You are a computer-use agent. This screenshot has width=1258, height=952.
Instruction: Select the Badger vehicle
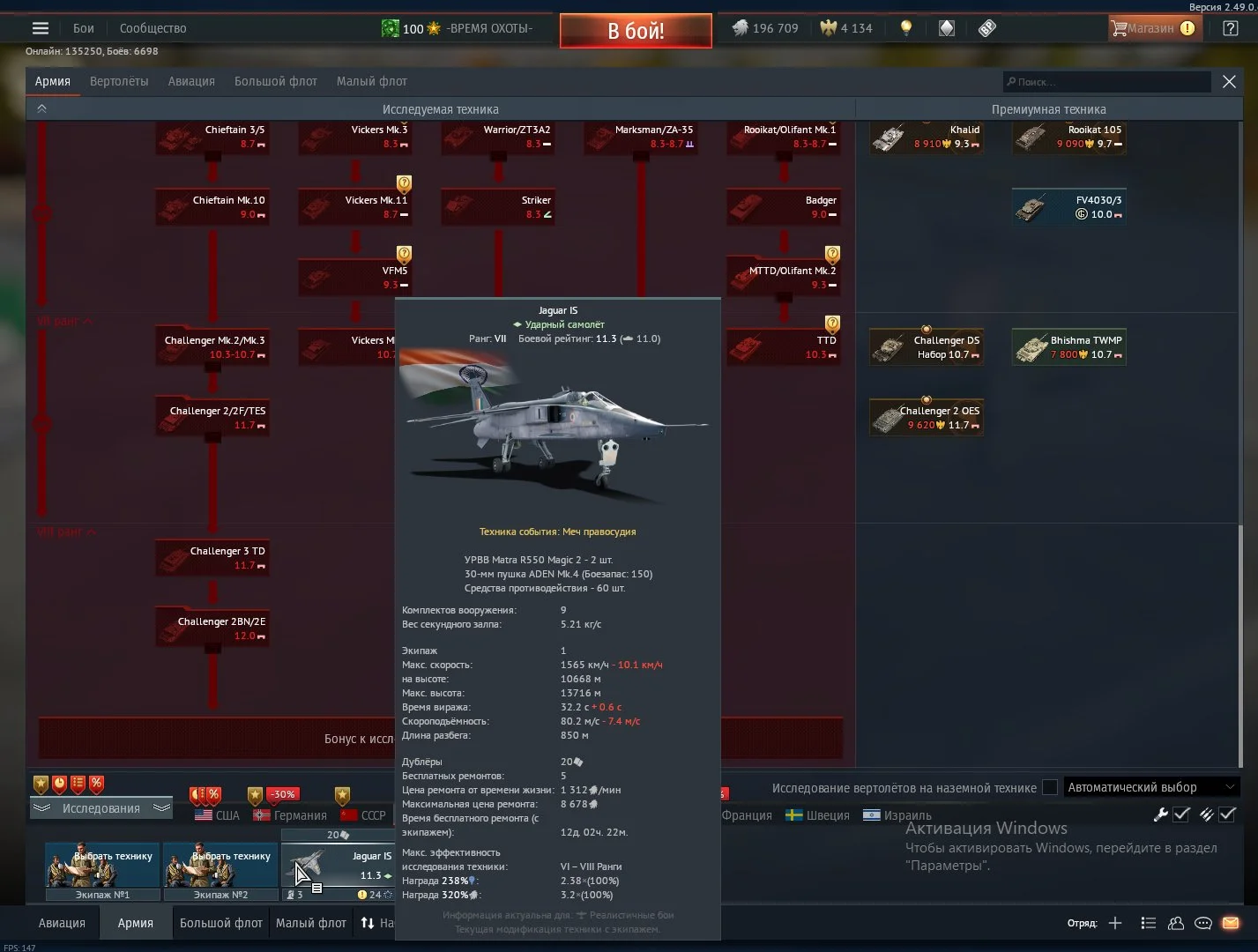(784, 207)
